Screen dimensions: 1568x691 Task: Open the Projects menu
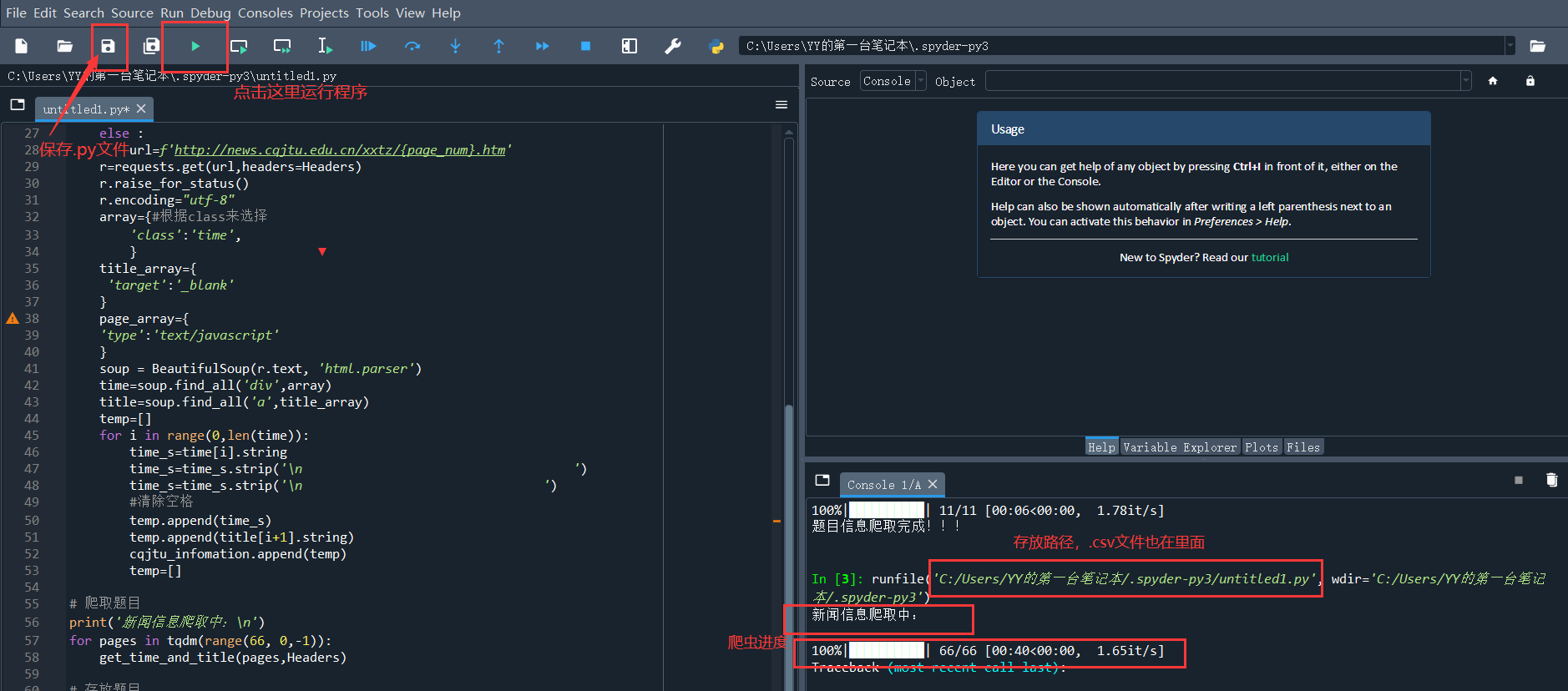324,13
